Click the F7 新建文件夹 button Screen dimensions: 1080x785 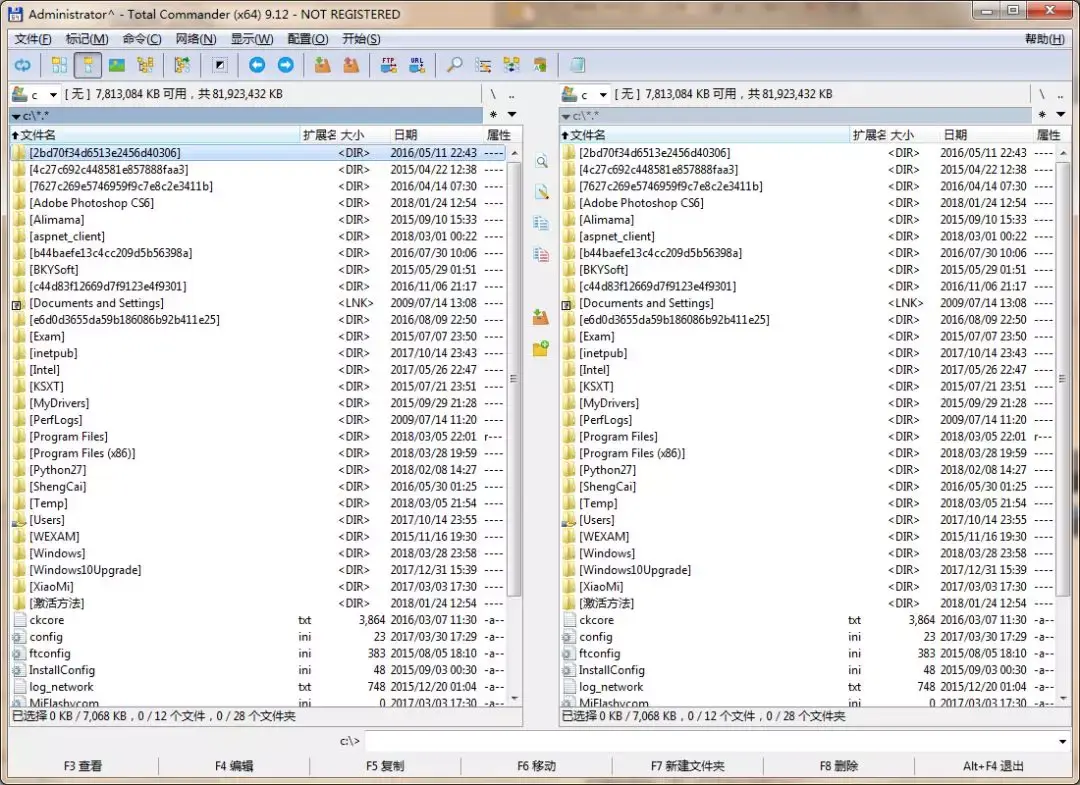coord(687,766)
